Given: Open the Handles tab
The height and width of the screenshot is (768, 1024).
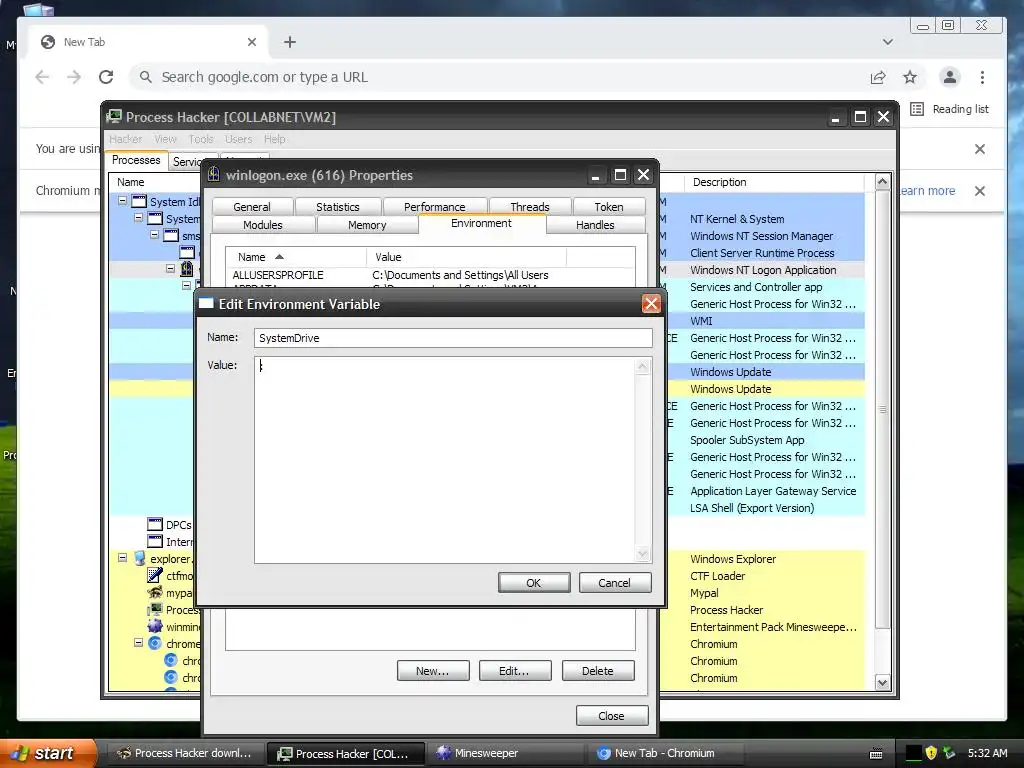Looking at the screenshot, I should pos(595,225).
